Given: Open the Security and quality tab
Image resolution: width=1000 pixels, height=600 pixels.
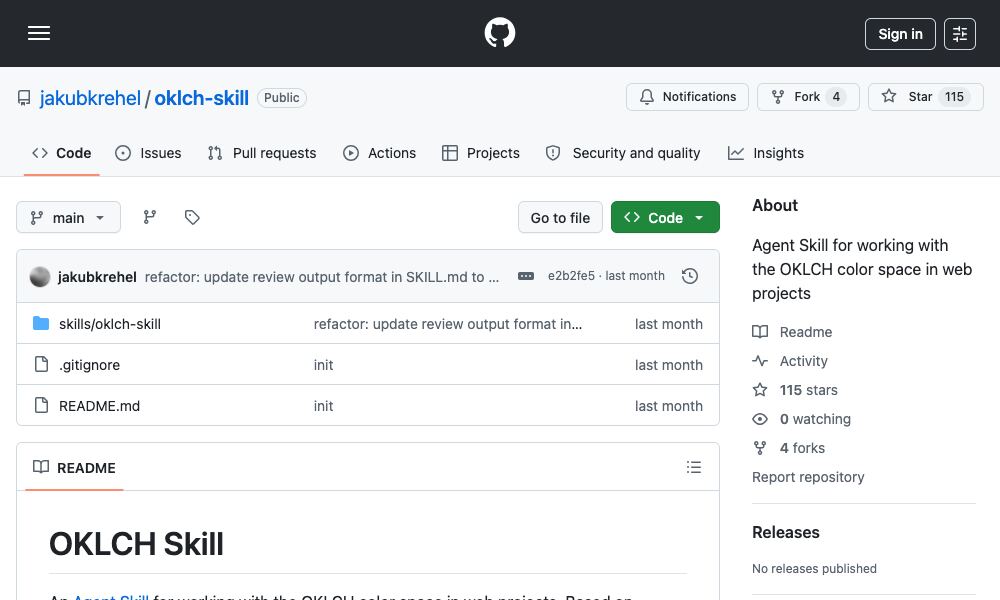Looking at the screenshot, I should coord(623,153).
